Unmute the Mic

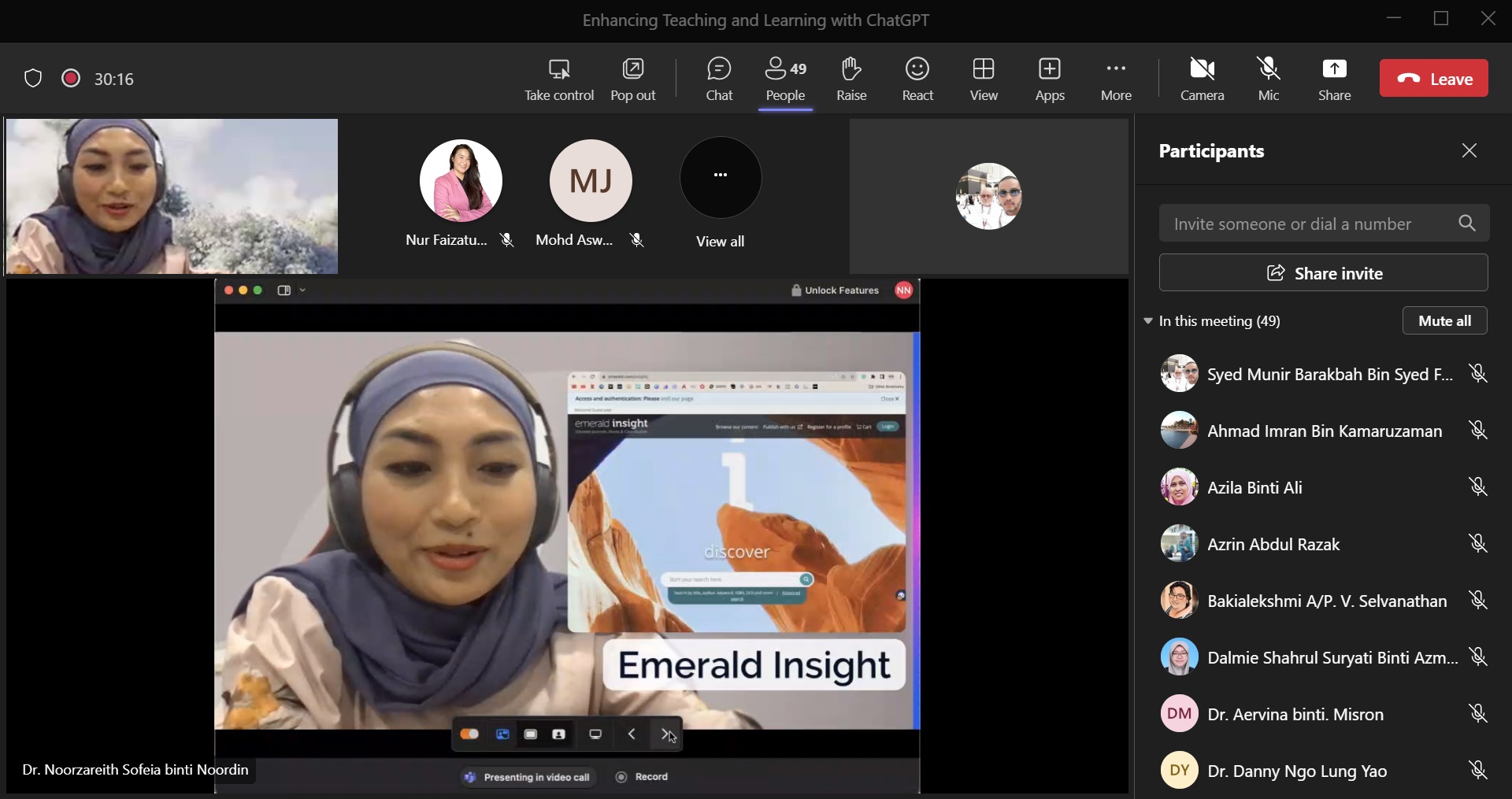tap(1269, 79)
